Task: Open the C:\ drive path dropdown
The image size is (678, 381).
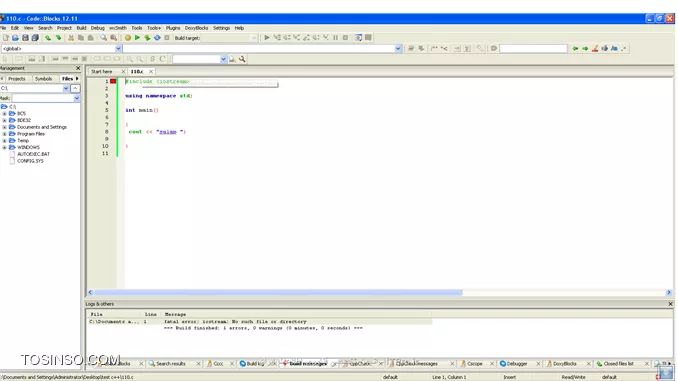Action: pyautogui.click(x=66, y=88)
